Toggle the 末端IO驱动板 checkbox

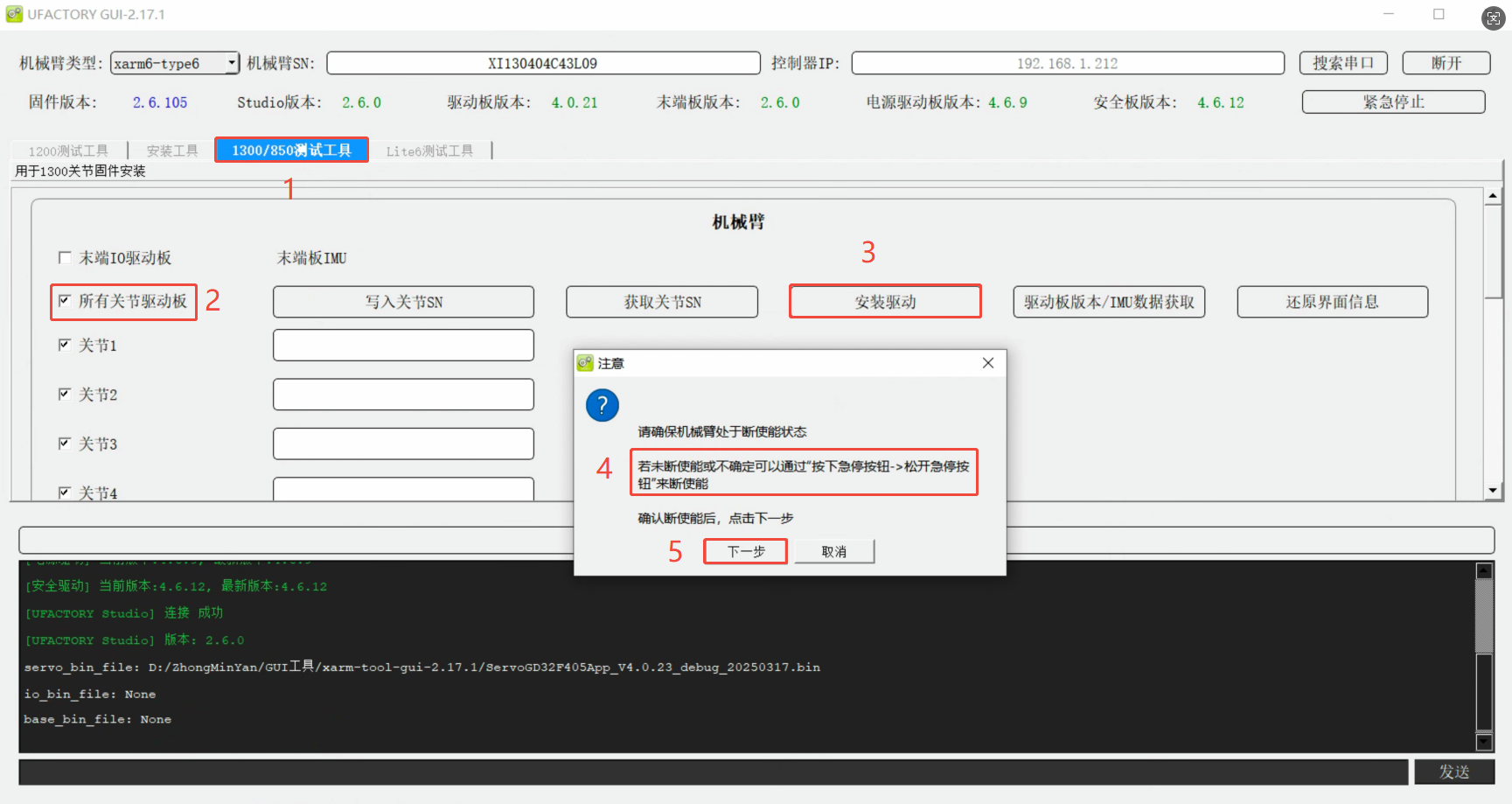(x=65, y=257)
